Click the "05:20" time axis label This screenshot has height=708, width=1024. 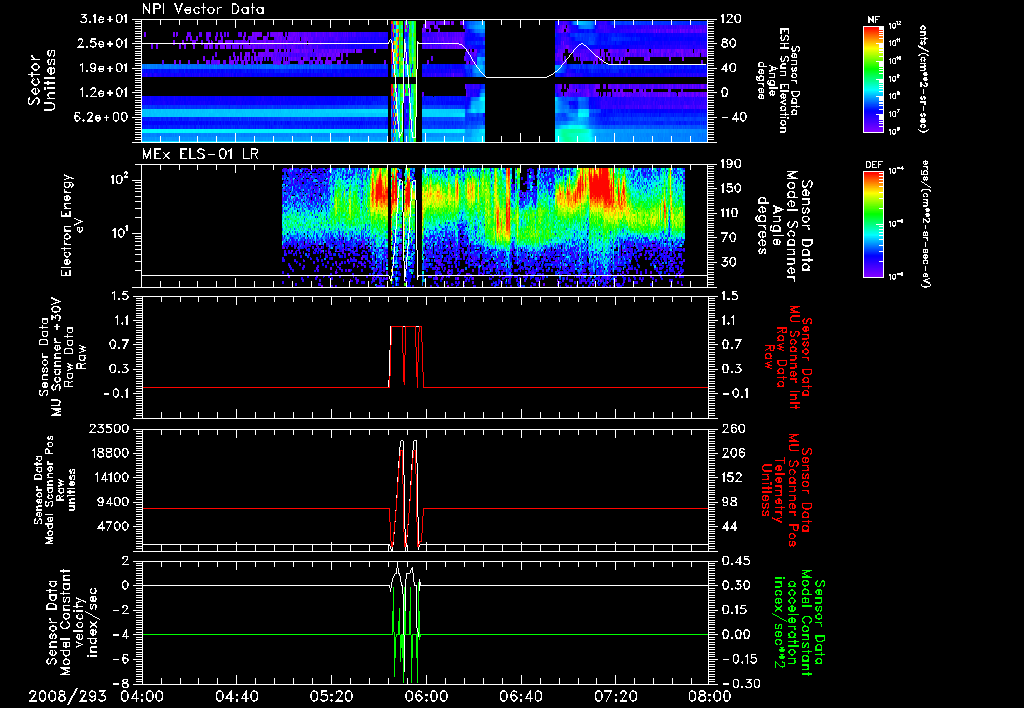click(332, 696)
